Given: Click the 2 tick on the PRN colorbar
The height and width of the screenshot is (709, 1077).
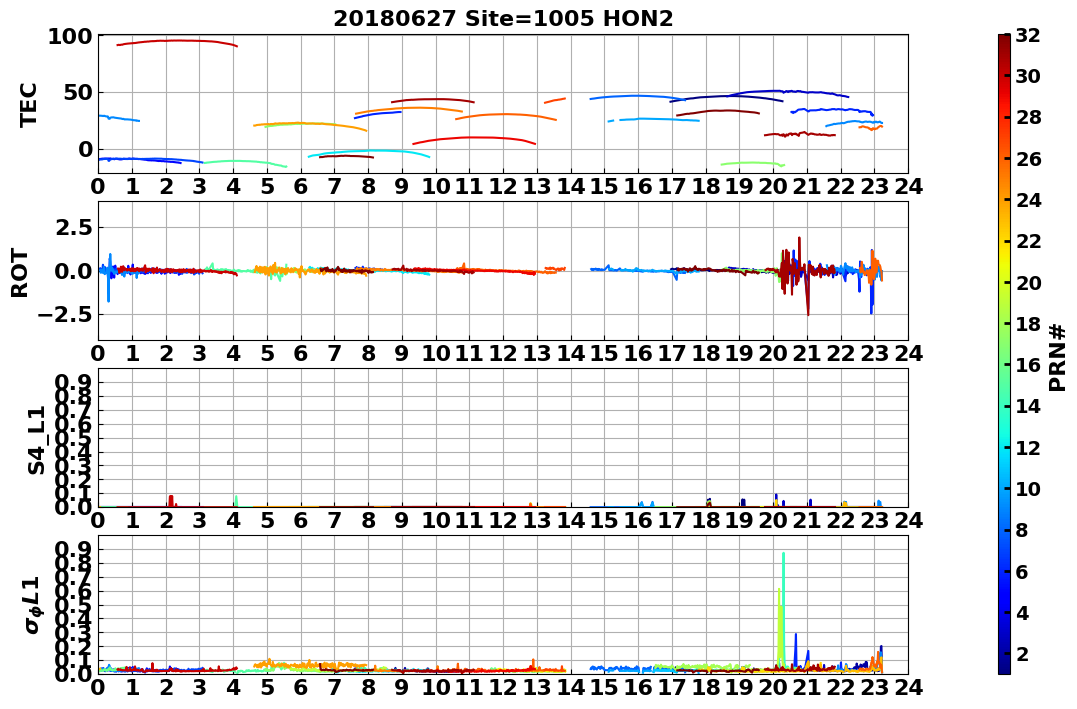Looking at the screenshot, I should [x=1022, y=653].
